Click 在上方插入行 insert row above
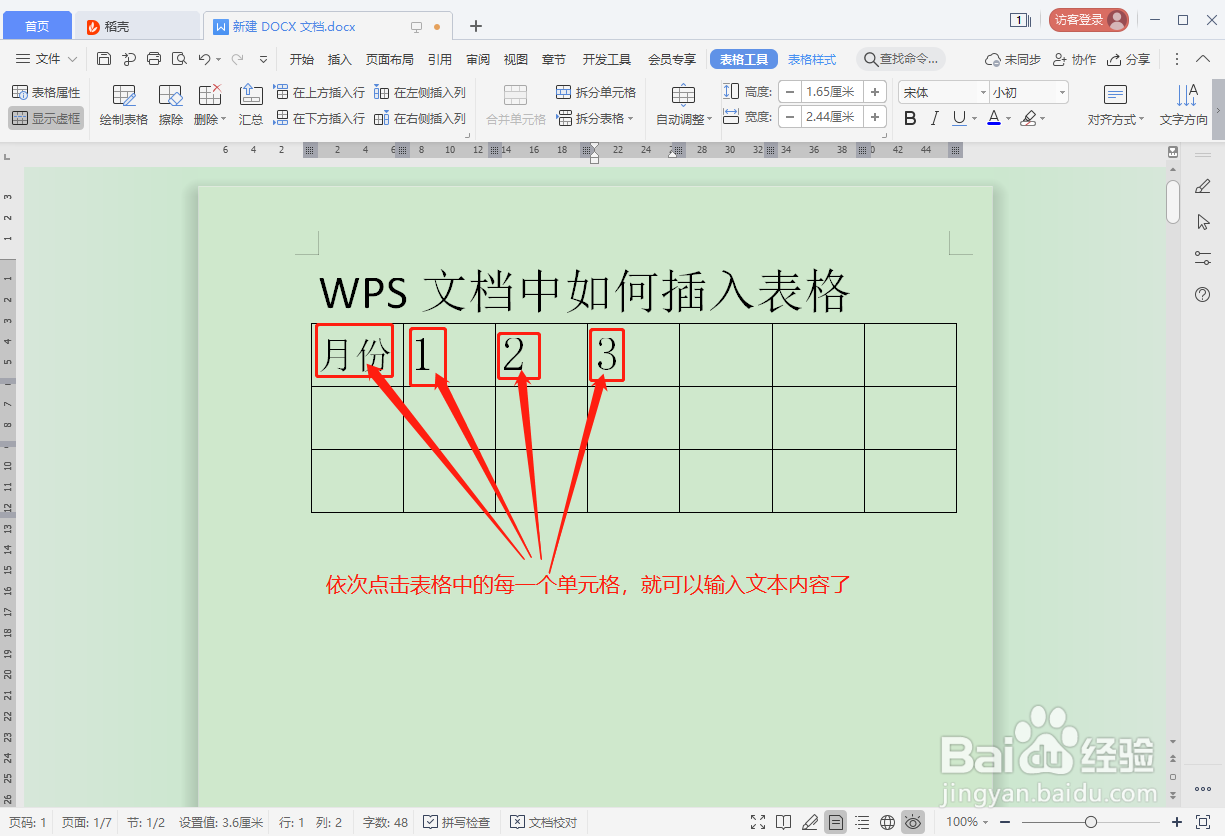The height and width of the screenshot is (836, 1225). [319, 92]
